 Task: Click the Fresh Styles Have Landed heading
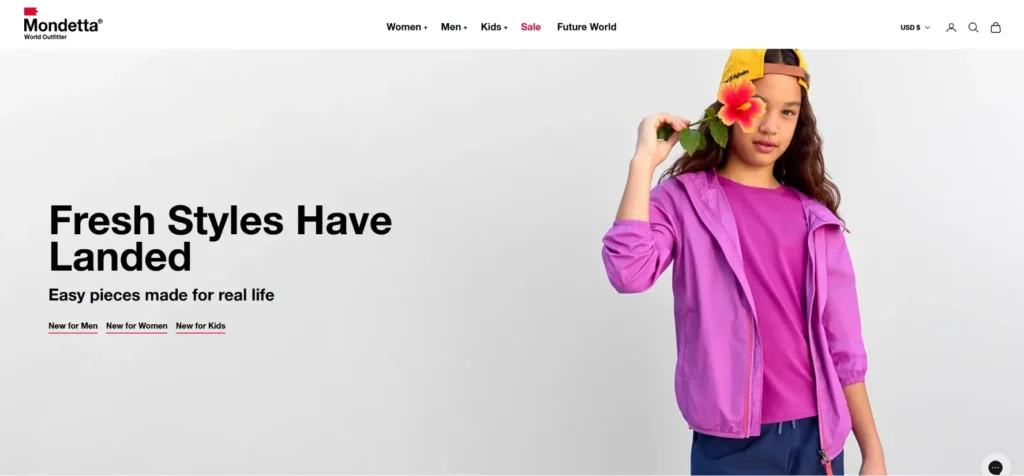(x=220, y=238)
